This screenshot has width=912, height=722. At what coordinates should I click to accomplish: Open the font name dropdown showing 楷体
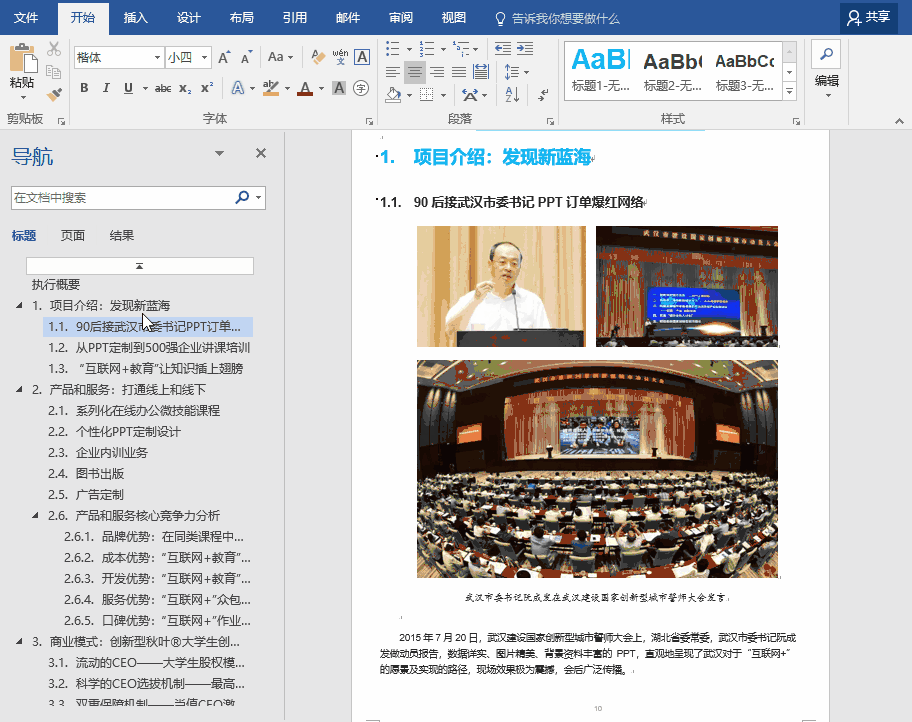point(118,58)
